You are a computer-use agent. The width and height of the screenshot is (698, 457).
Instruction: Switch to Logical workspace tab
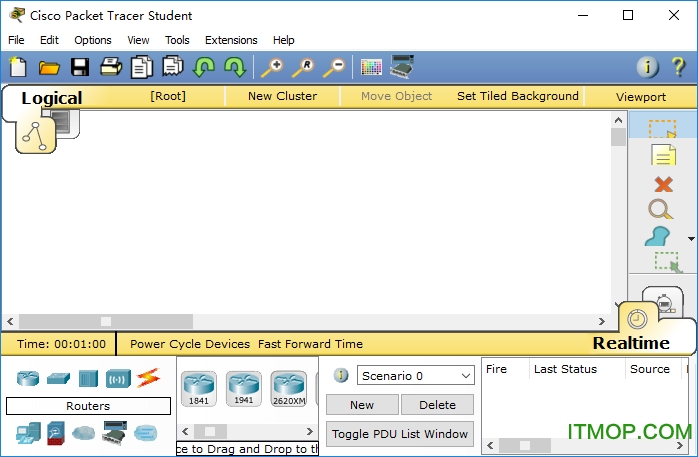(52, 98)
